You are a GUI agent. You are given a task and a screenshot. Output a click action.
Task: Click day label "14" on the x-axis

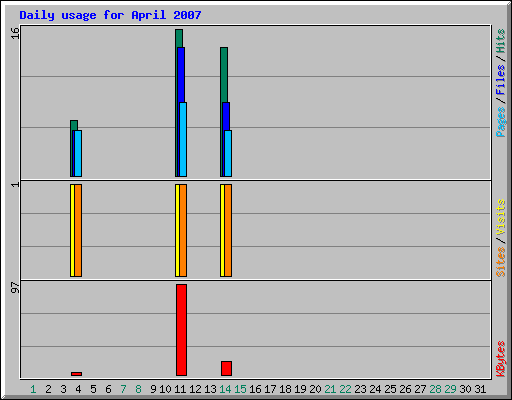pyautogui.click(x=225, y=389)
